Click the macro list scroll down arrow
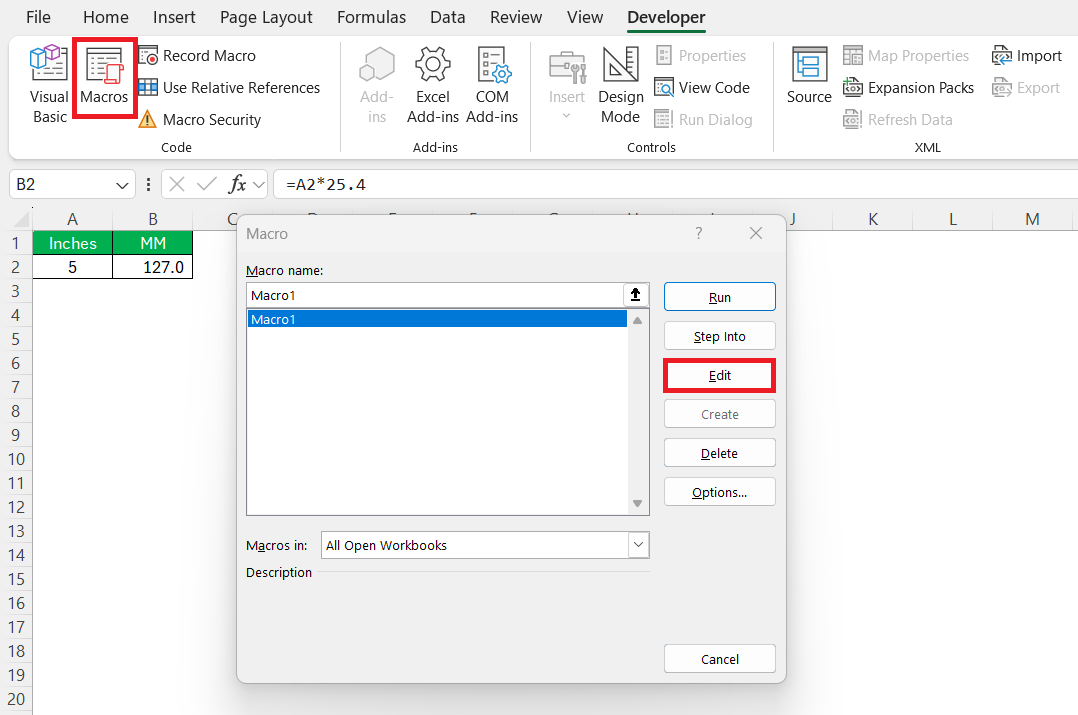This screenshot has height=715, width=1078. [637, 504]
